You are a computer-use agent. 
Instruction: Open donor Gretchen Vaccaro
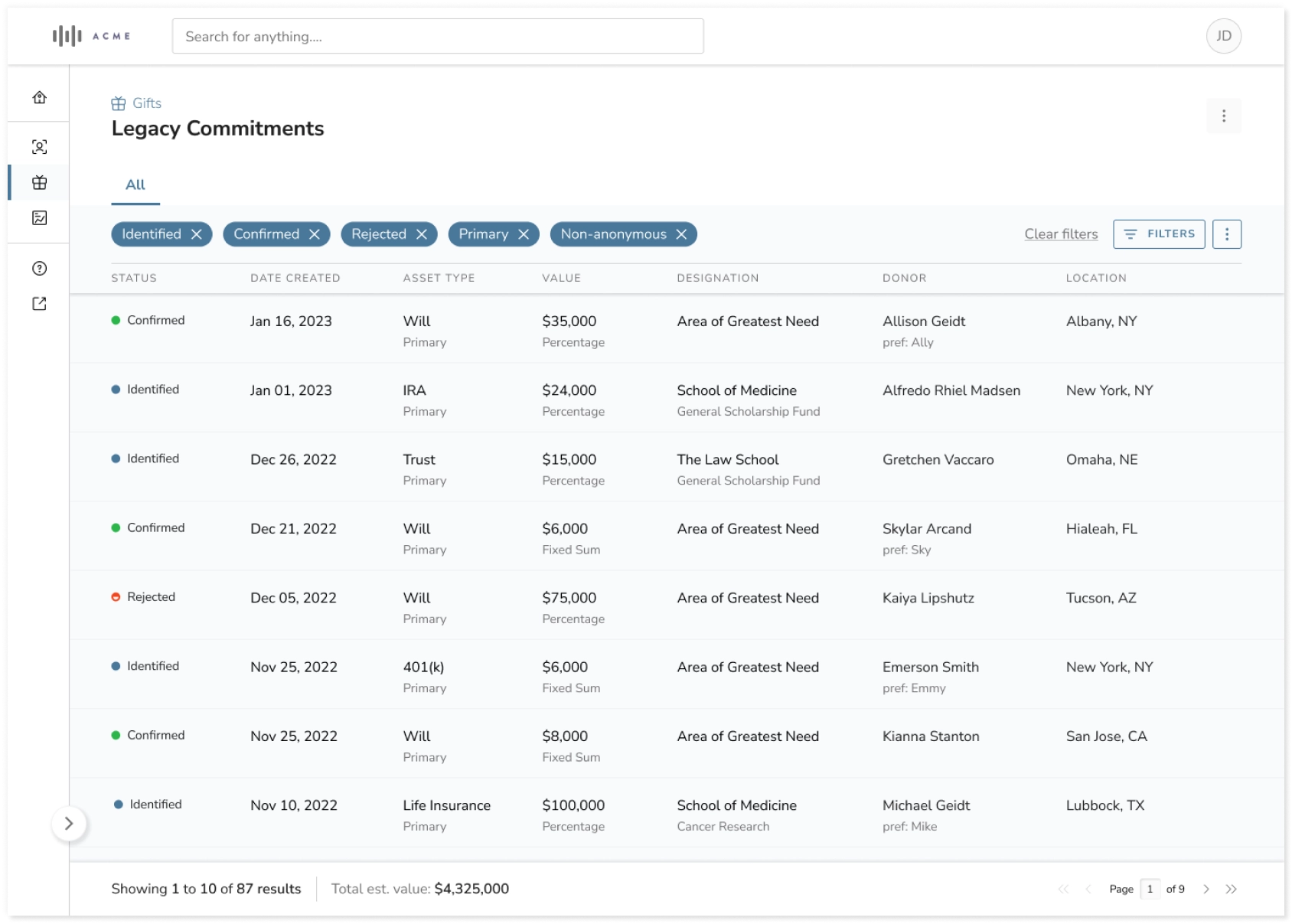(938, 459)
